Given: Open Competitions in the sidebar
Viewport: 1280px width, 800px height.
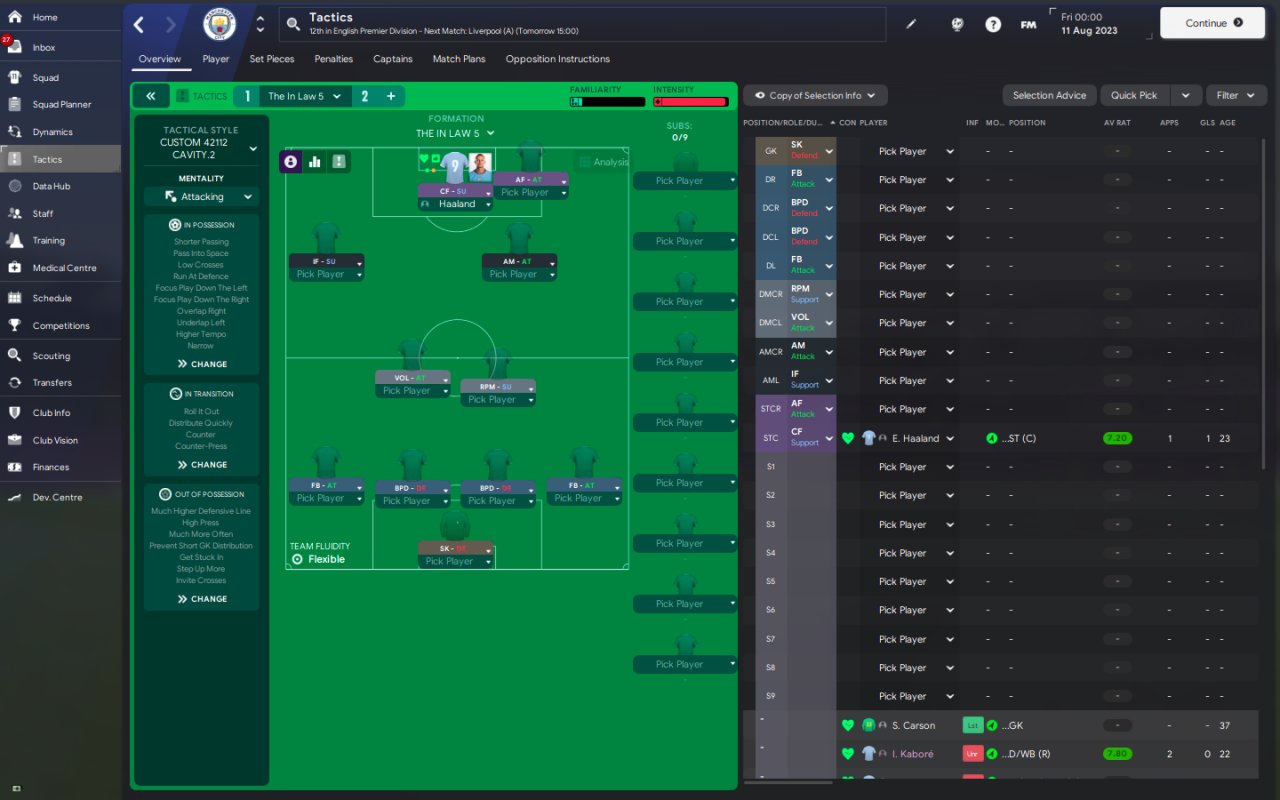Looking at the screenshot, I should (61, 326).
